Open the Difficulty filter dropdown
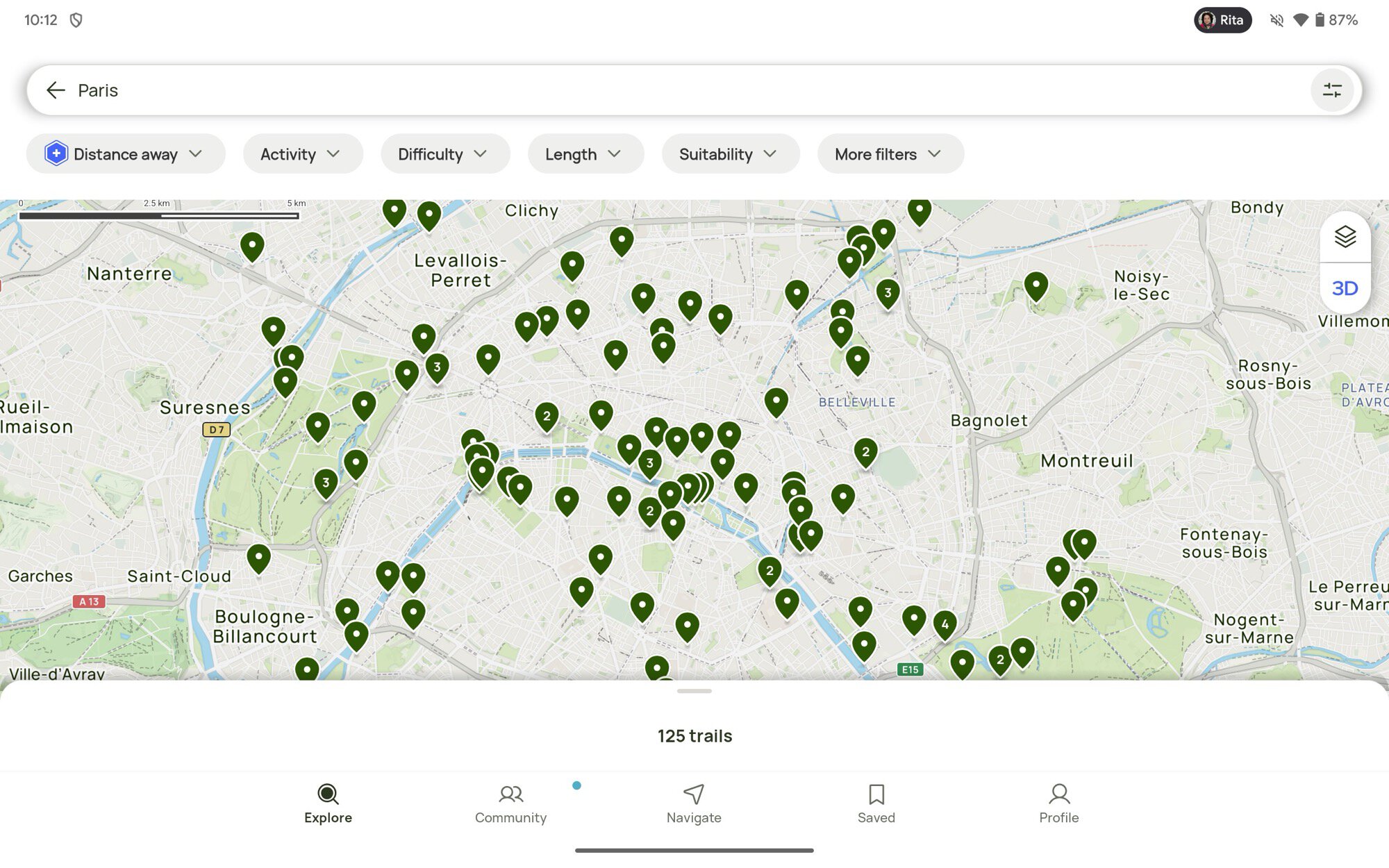Viewport: 1389px width, 868px height. 444,154
